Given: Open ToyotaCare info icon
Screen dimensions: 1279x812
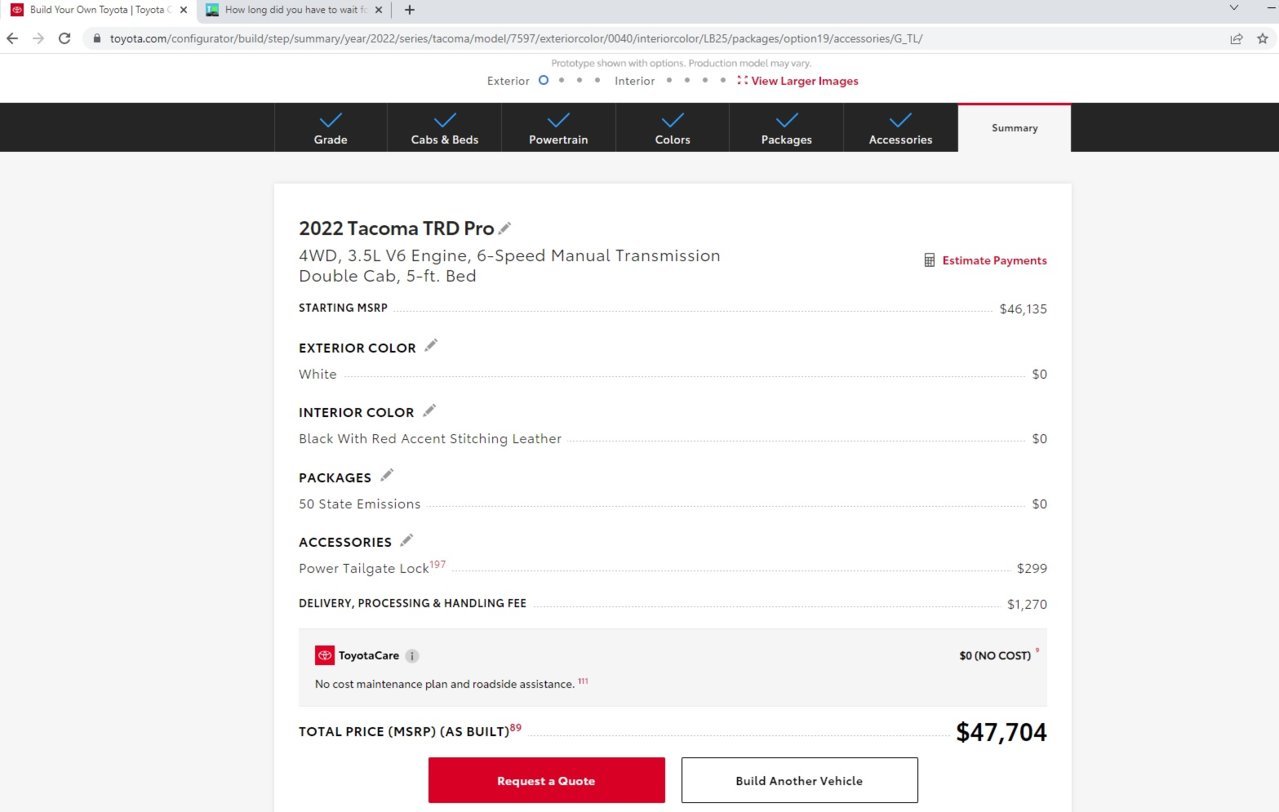Looking at the screenshot, I should pos(412,656).
